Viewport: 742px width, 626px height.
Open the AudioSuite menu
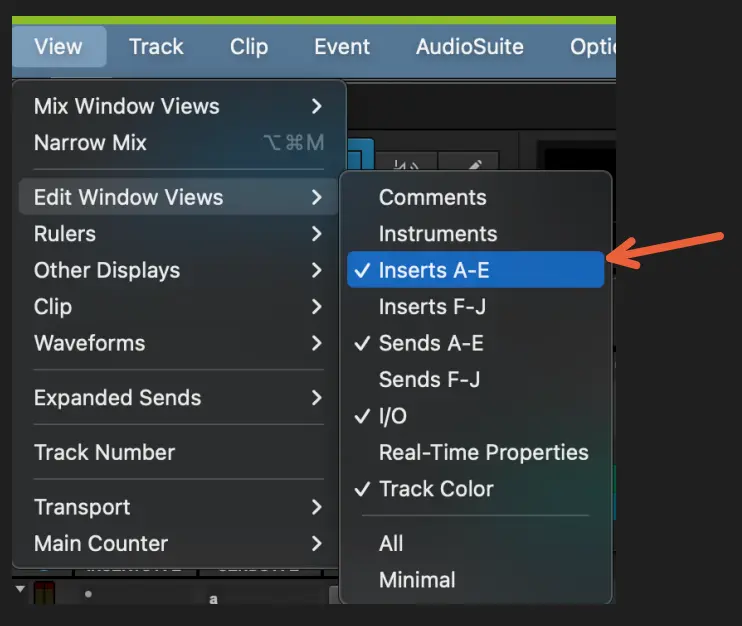click(x=469, y=47)
